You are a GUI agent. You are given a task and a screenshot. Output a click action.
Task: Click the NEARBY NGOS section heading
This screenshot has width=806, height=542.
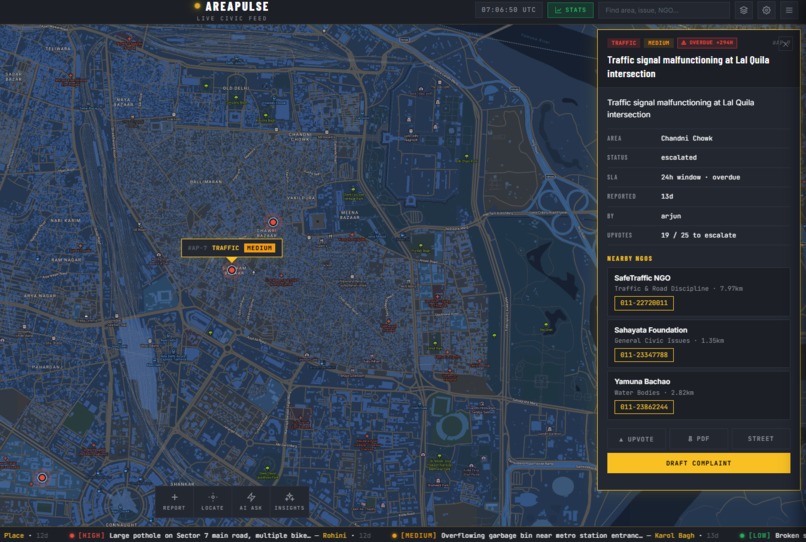(x=629, y=259)
